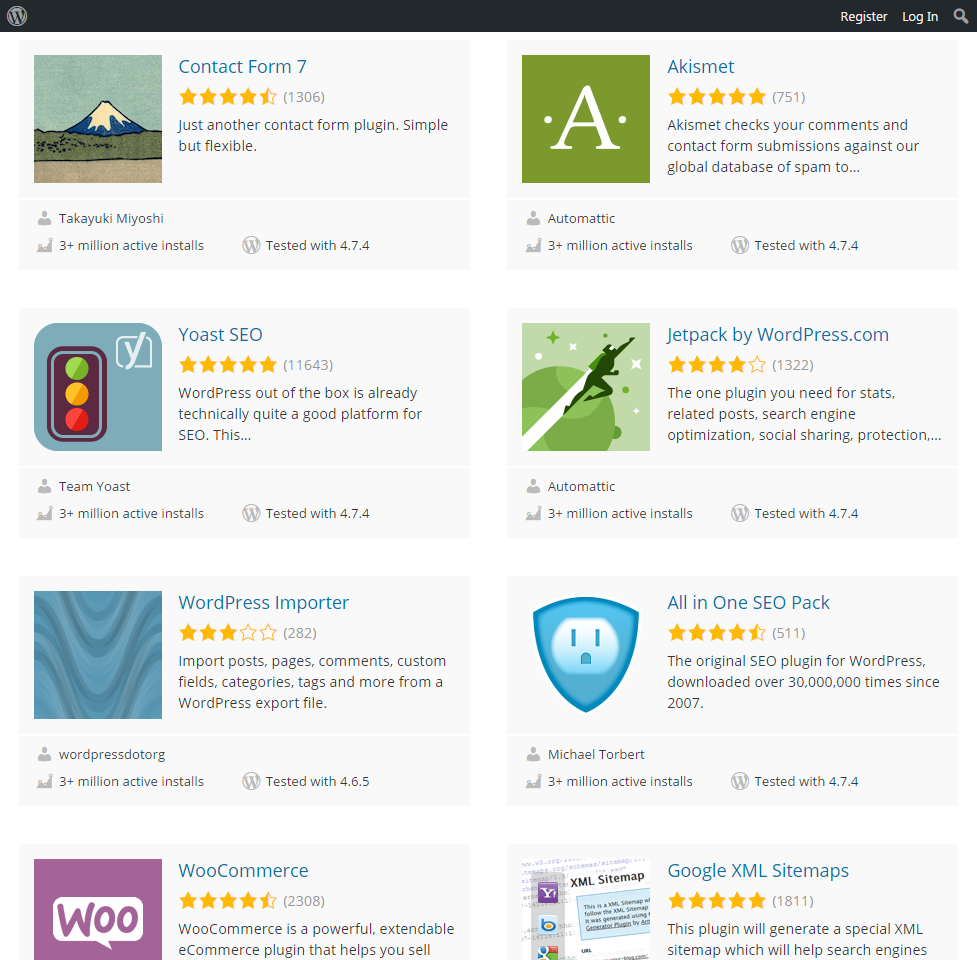Viewport: 977px width, 960px height.
Task: Click WooCommerce star rating
Action: (x=228, y=900)
